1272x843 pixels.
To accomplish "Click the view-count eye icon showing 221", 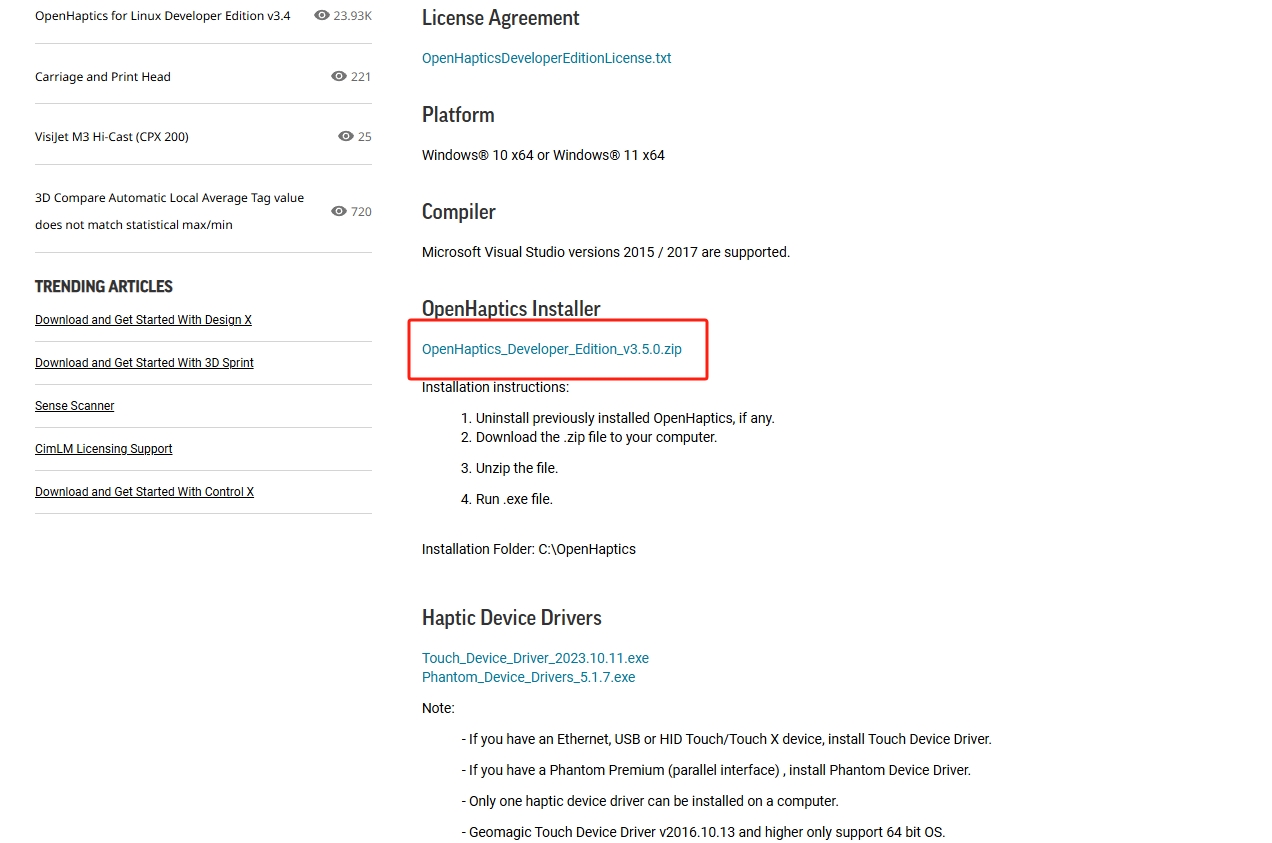I will 339,76.
